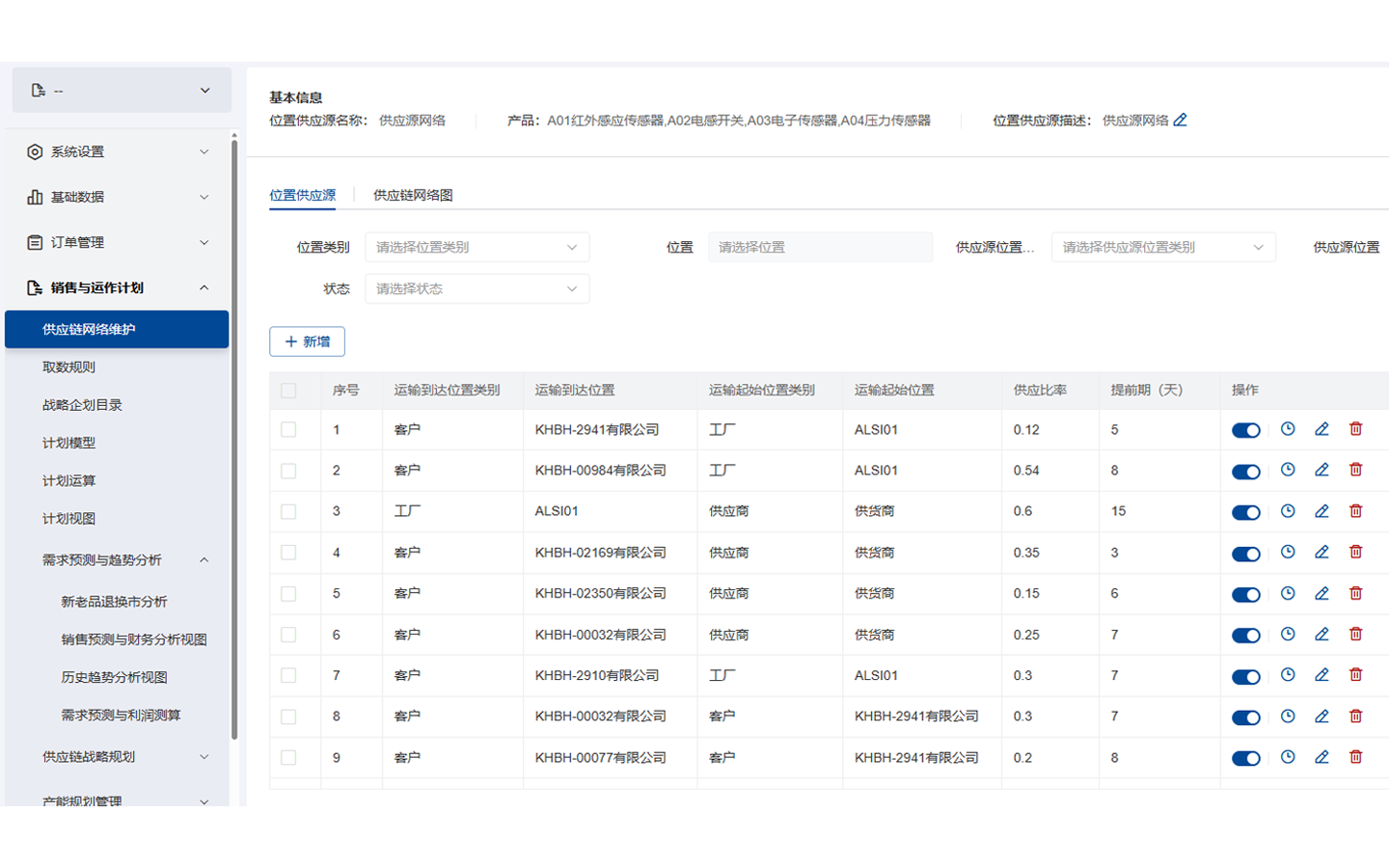This screenshot has height=868, width=1389.
Task: Collapse the 需求预测与趋势分析 section
Action: coord(203,559)
